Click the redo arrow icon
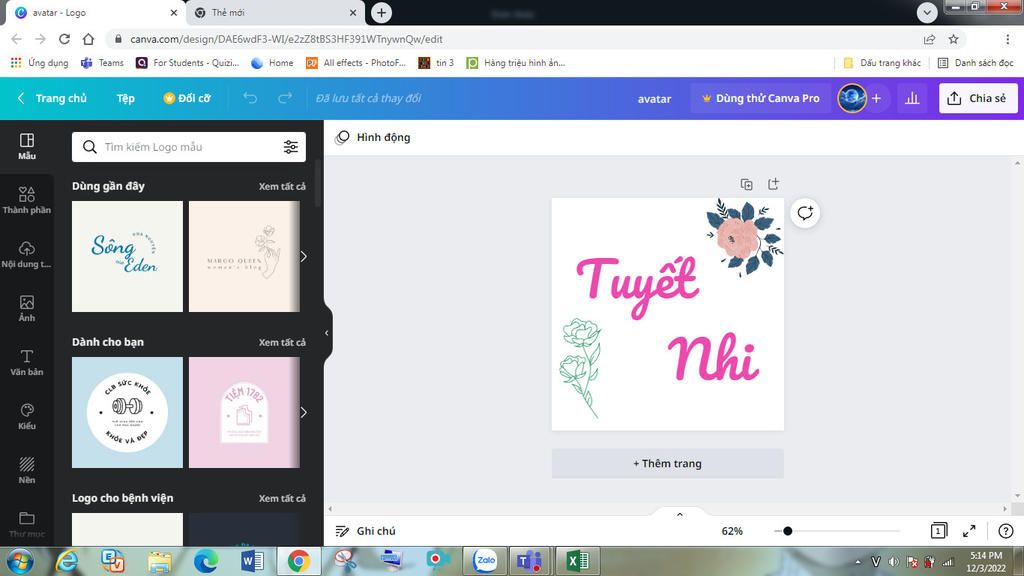Screen dimensions: 1024x576 285,98
